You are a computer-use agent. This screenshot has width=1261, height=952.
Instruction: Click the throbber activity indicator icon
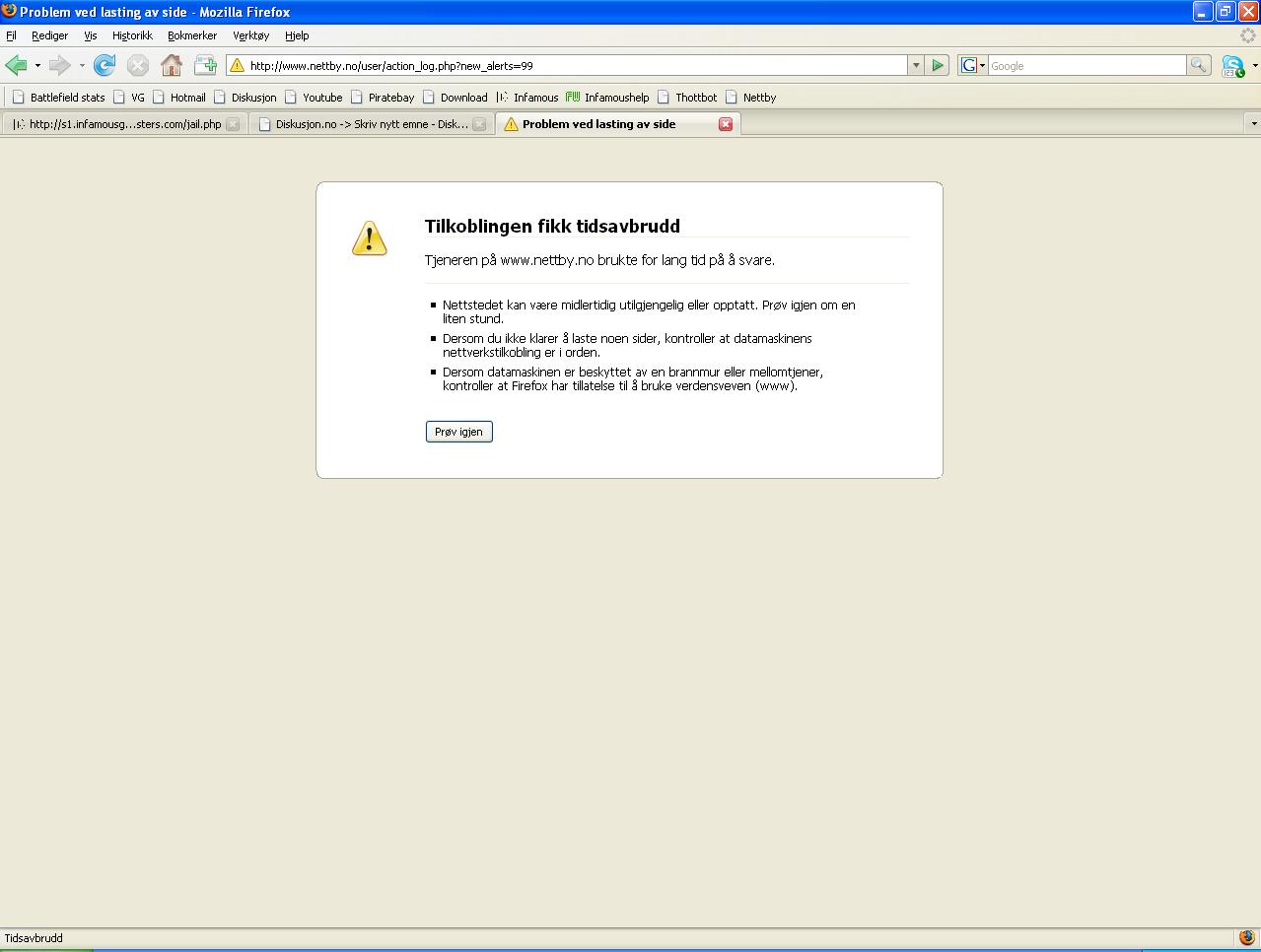pyautogui.click(x=1248, y=35)
